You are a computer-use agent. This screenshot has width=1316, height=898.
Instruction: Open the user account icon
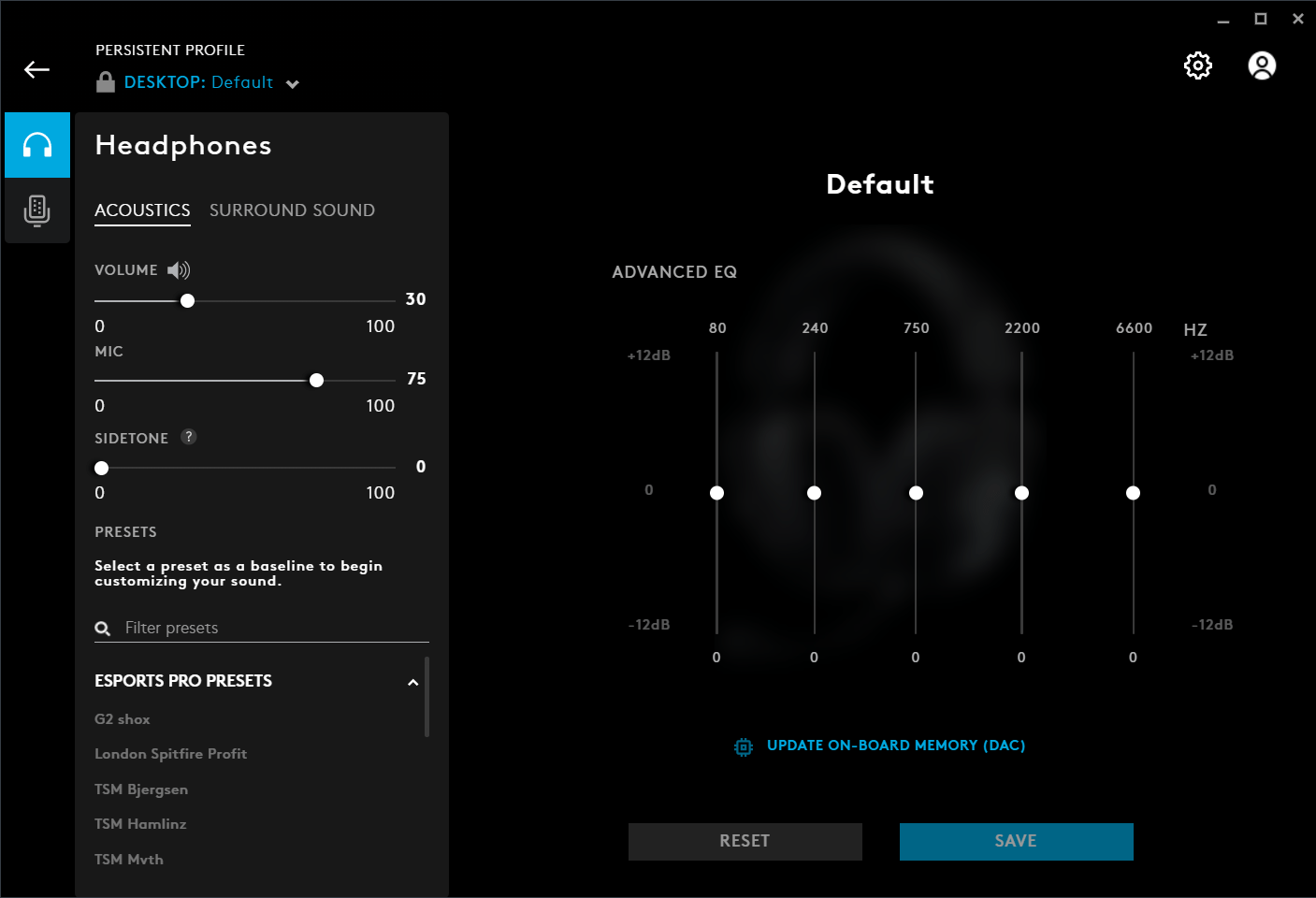(1262, 65)
